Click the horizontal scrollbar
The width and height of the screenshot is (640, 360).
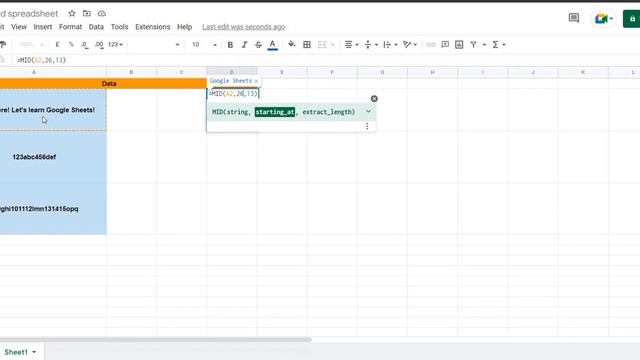click(155, 340)
